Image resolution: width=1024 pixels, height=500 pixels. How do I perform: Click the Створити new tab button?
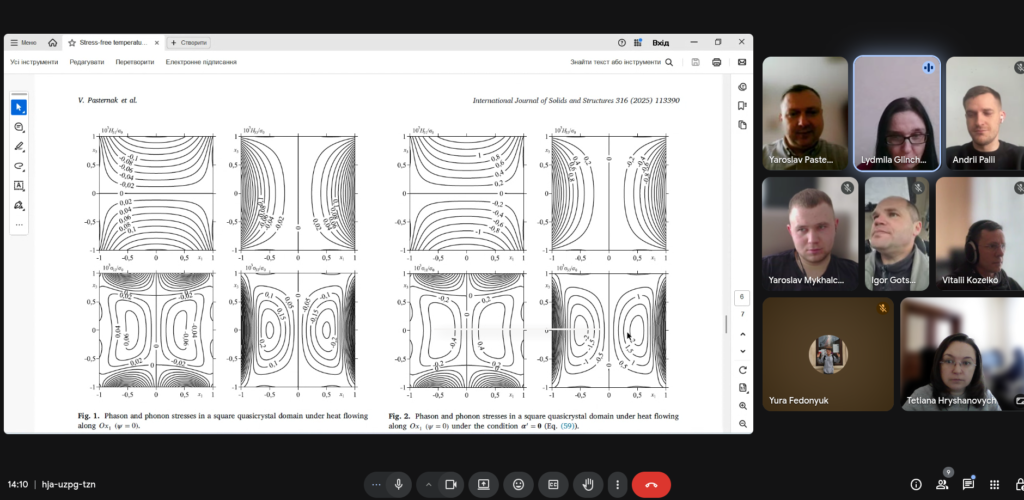(x=189, y=43)
